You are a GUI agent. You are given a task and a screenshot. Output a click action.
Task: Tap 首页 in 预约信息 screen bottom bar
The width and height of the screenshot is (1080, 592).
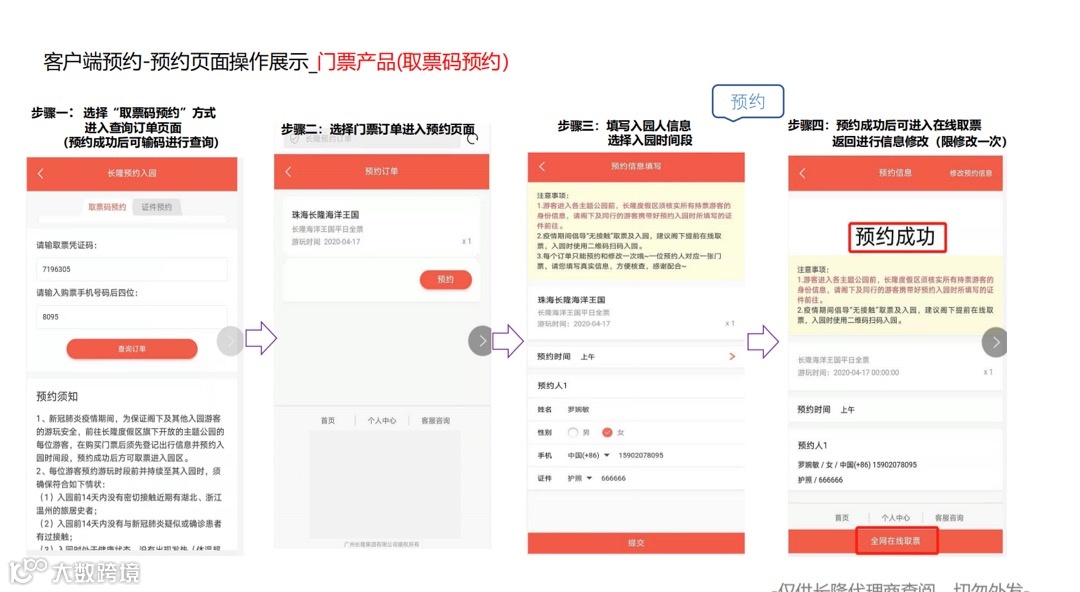click(842, 518)
